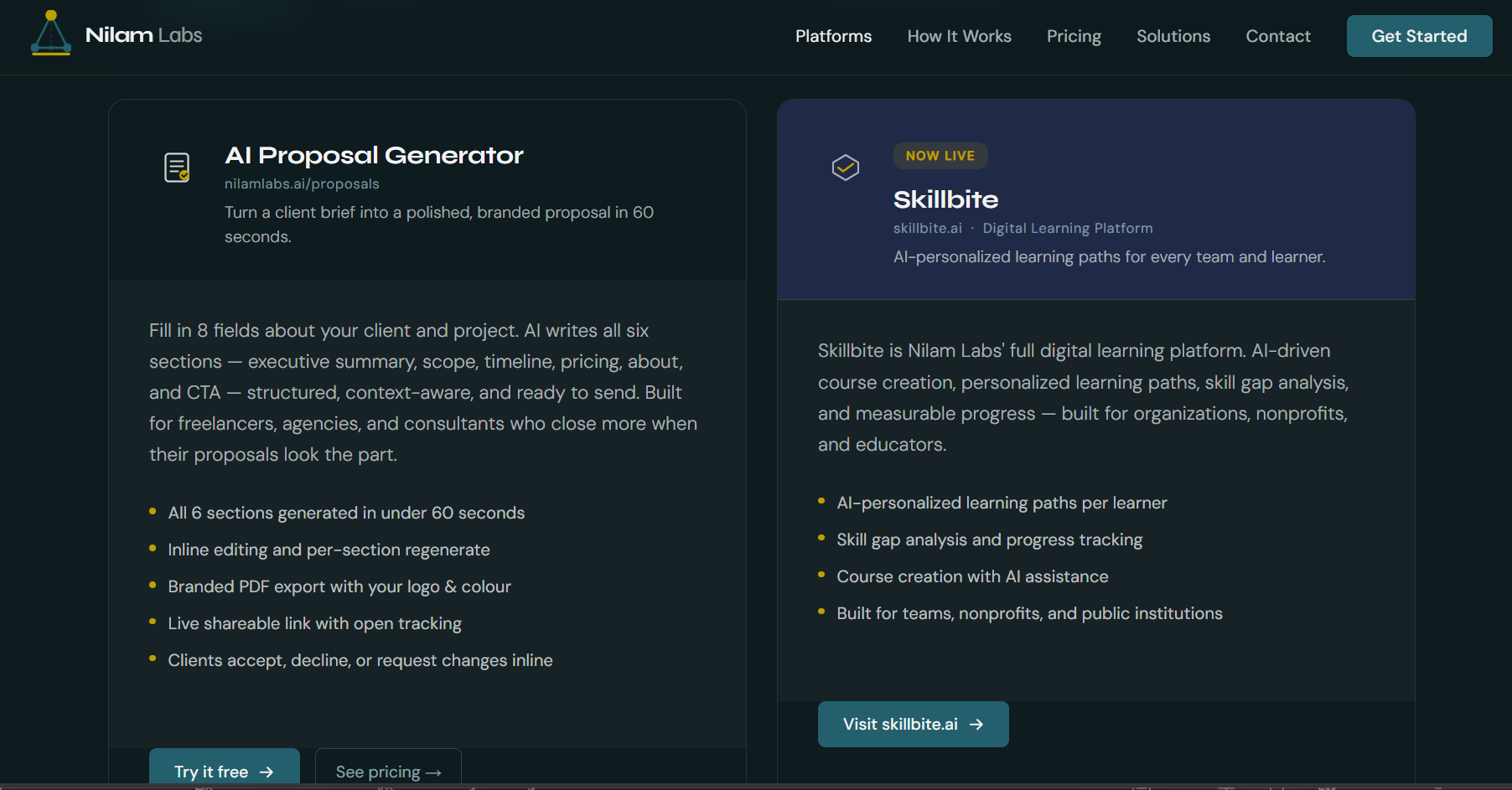Click the skillbite.ai URL text
Image resolution: width=1512 pixels, height=790 pixels.
tap(928, 228)
